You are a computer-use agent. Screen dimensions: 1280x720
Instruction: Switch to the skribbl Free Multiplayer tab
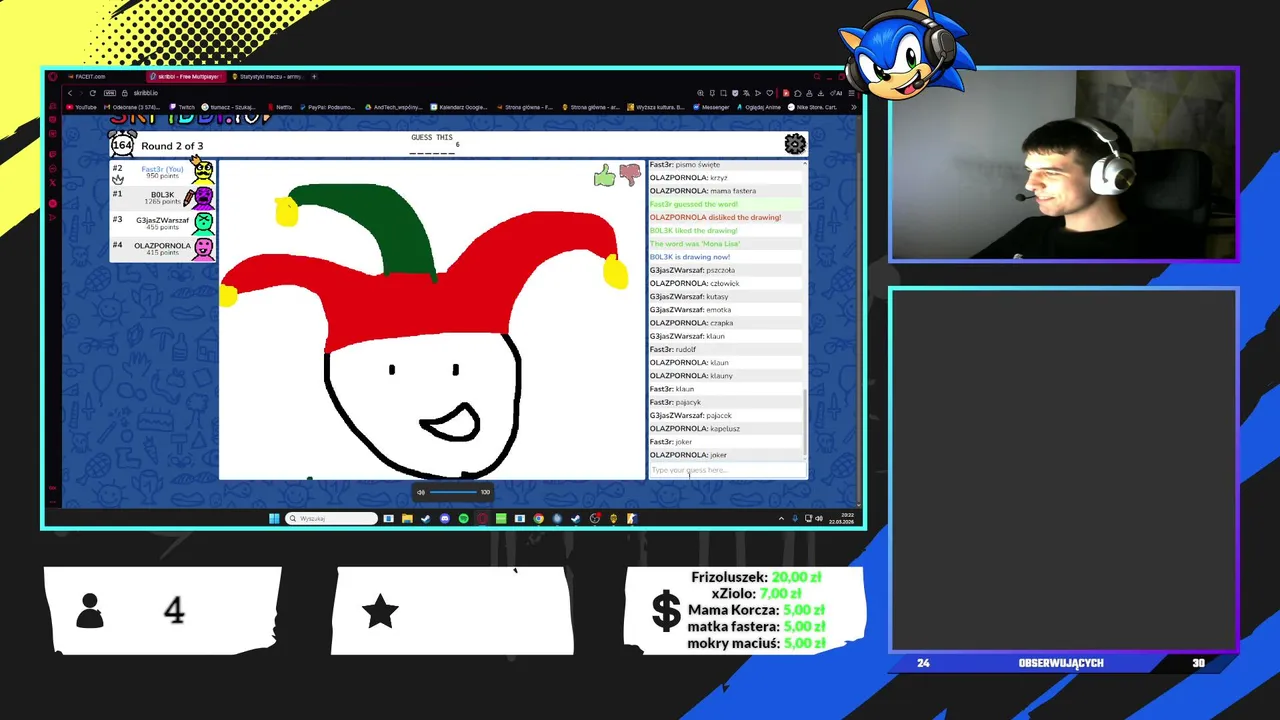[186, 76]
